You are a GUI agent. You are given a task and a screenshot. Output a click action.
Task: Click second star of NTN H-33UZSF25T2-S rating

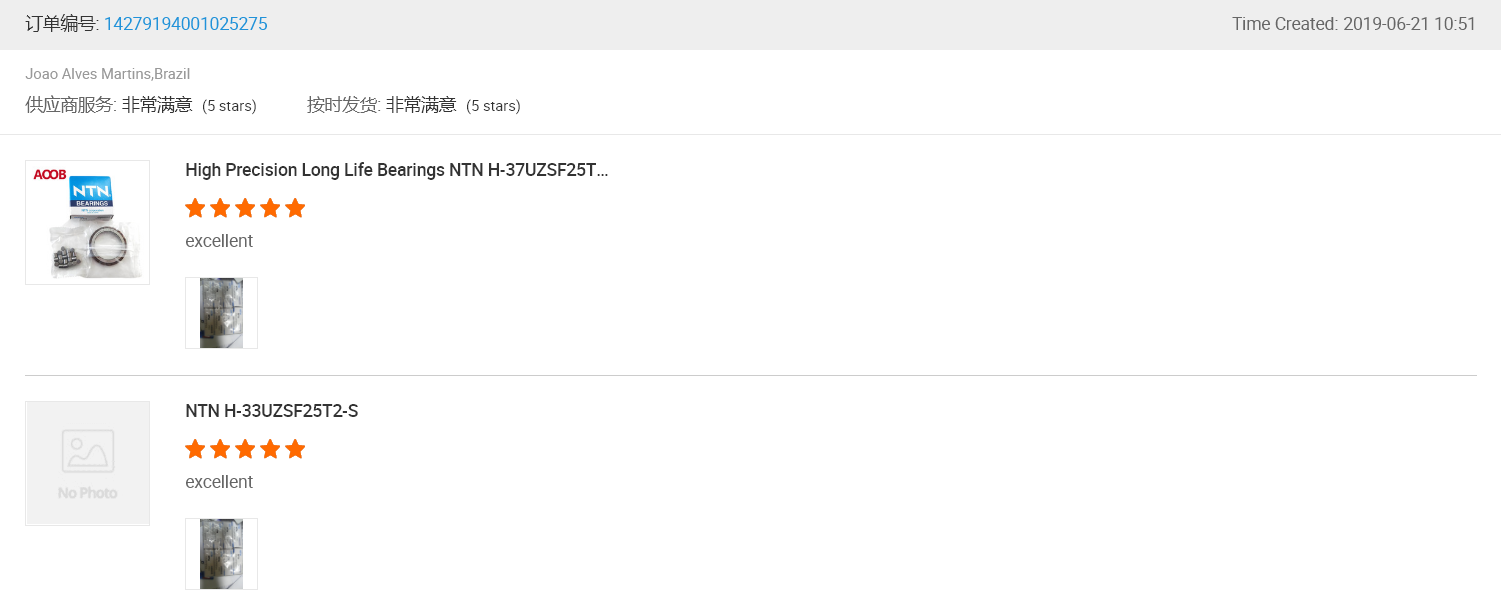pos(220,449)
